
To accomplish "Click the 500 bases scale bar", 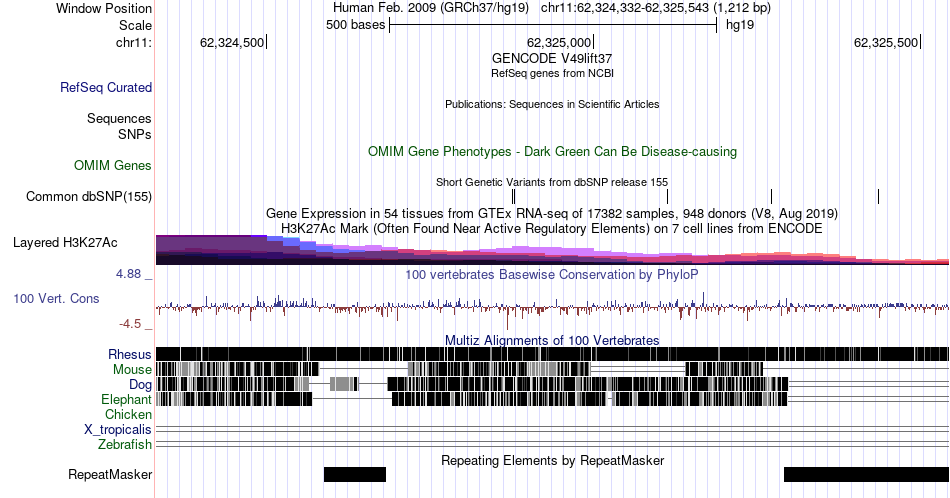I will coord(553,25).
